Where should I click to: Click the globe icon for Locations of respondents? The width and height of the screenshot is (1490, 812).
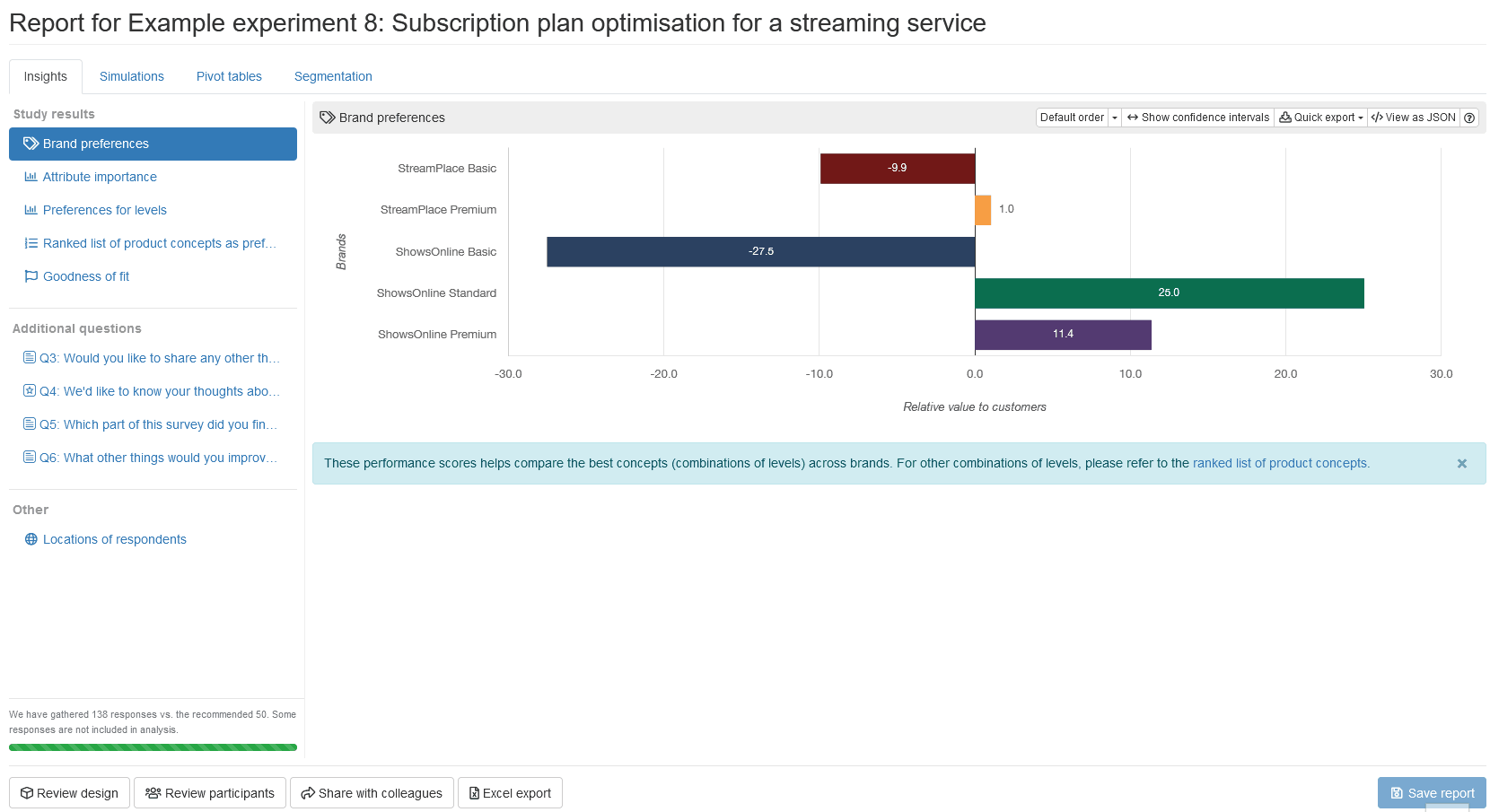pos(31,539)
